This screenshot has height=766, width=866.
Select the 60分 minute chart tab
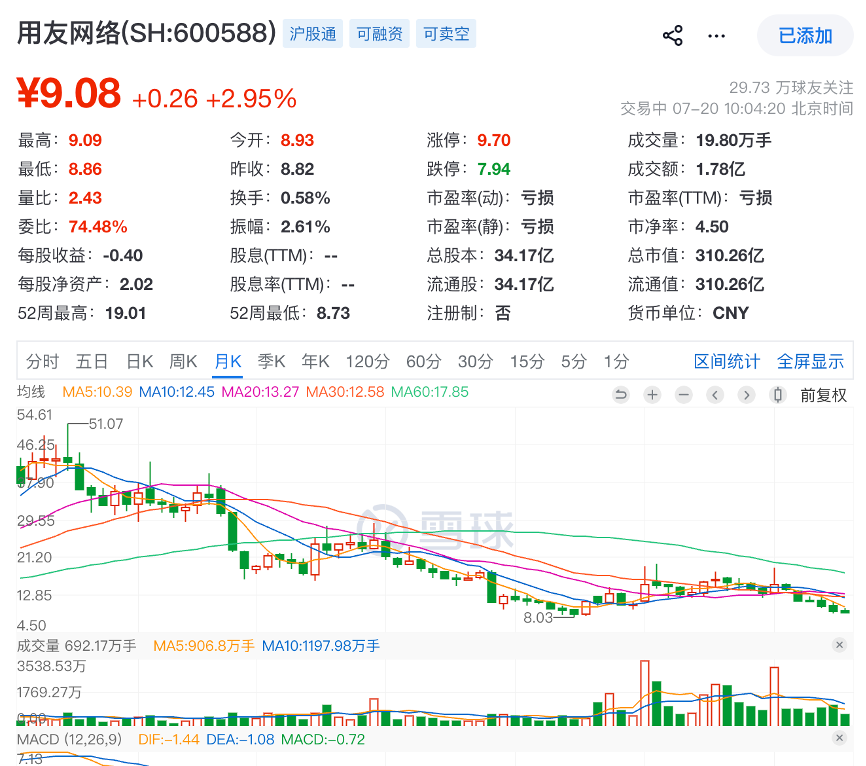424,362
